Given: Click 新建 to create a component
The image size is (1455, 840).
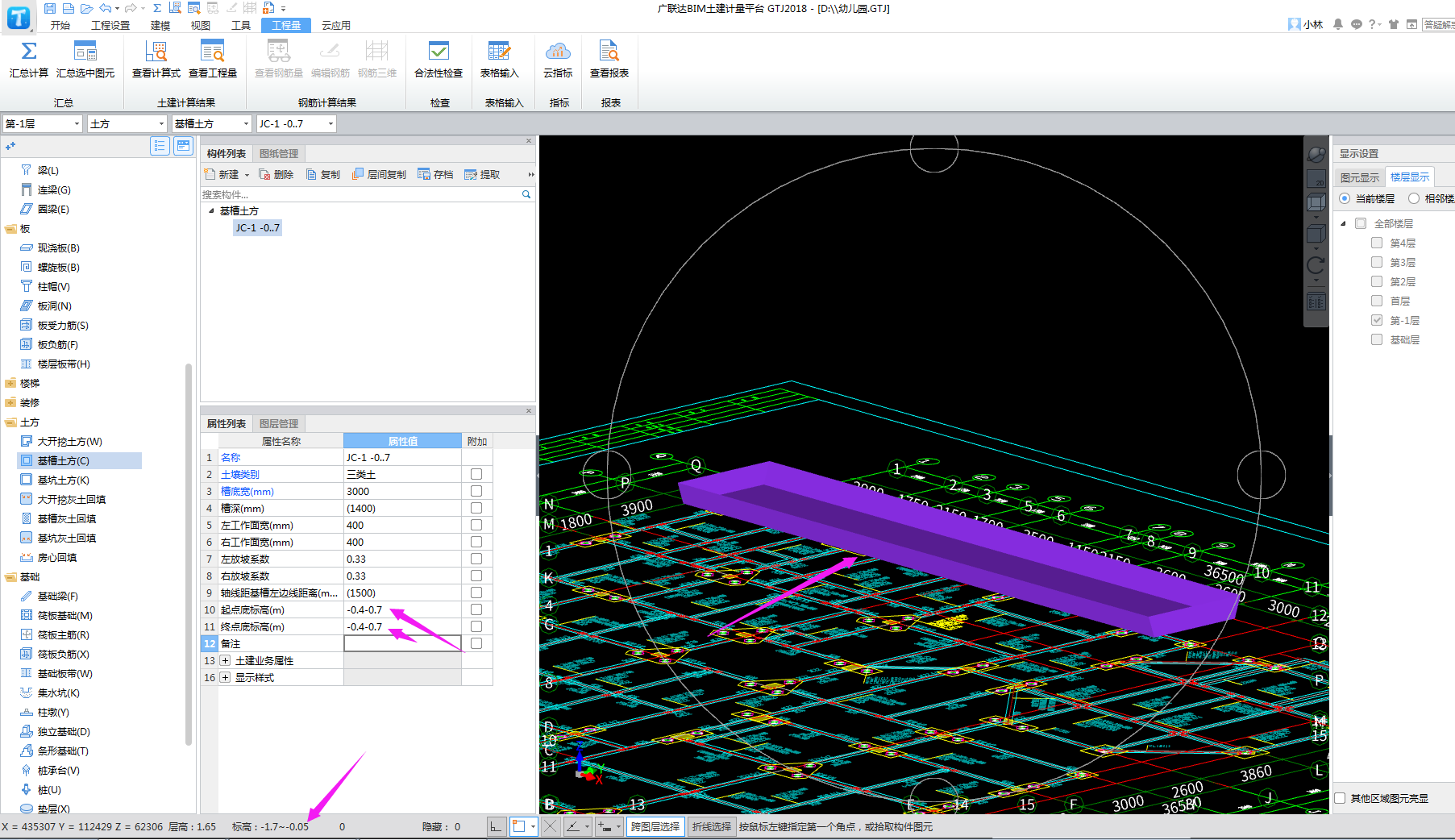Looking at the screenshot, I should pyautogui.click(x=222, y=174).
